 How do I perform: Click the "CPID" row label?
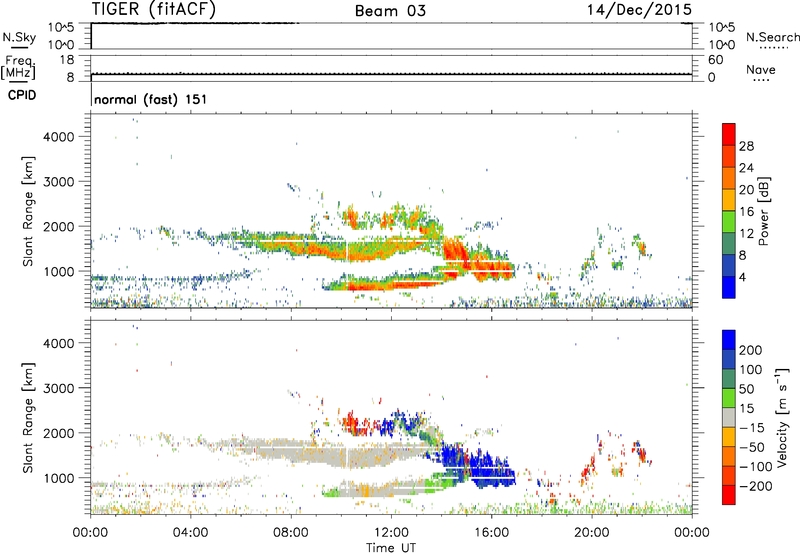point(22,95)
